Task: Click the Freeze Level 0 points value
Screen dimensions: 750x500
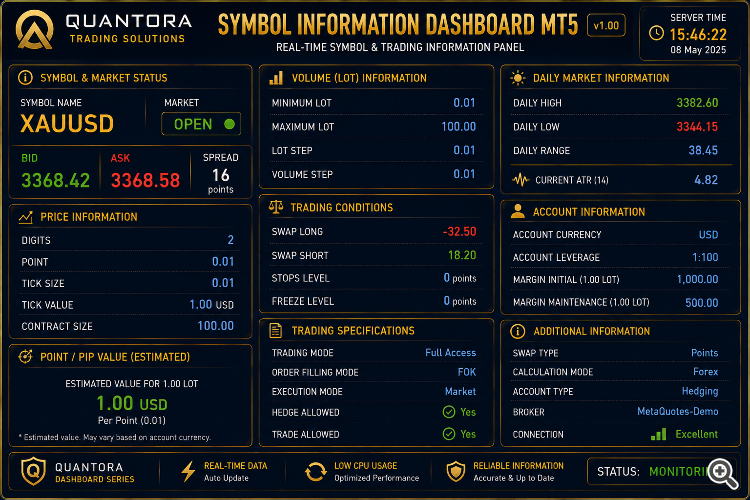Action: [460, 301]
